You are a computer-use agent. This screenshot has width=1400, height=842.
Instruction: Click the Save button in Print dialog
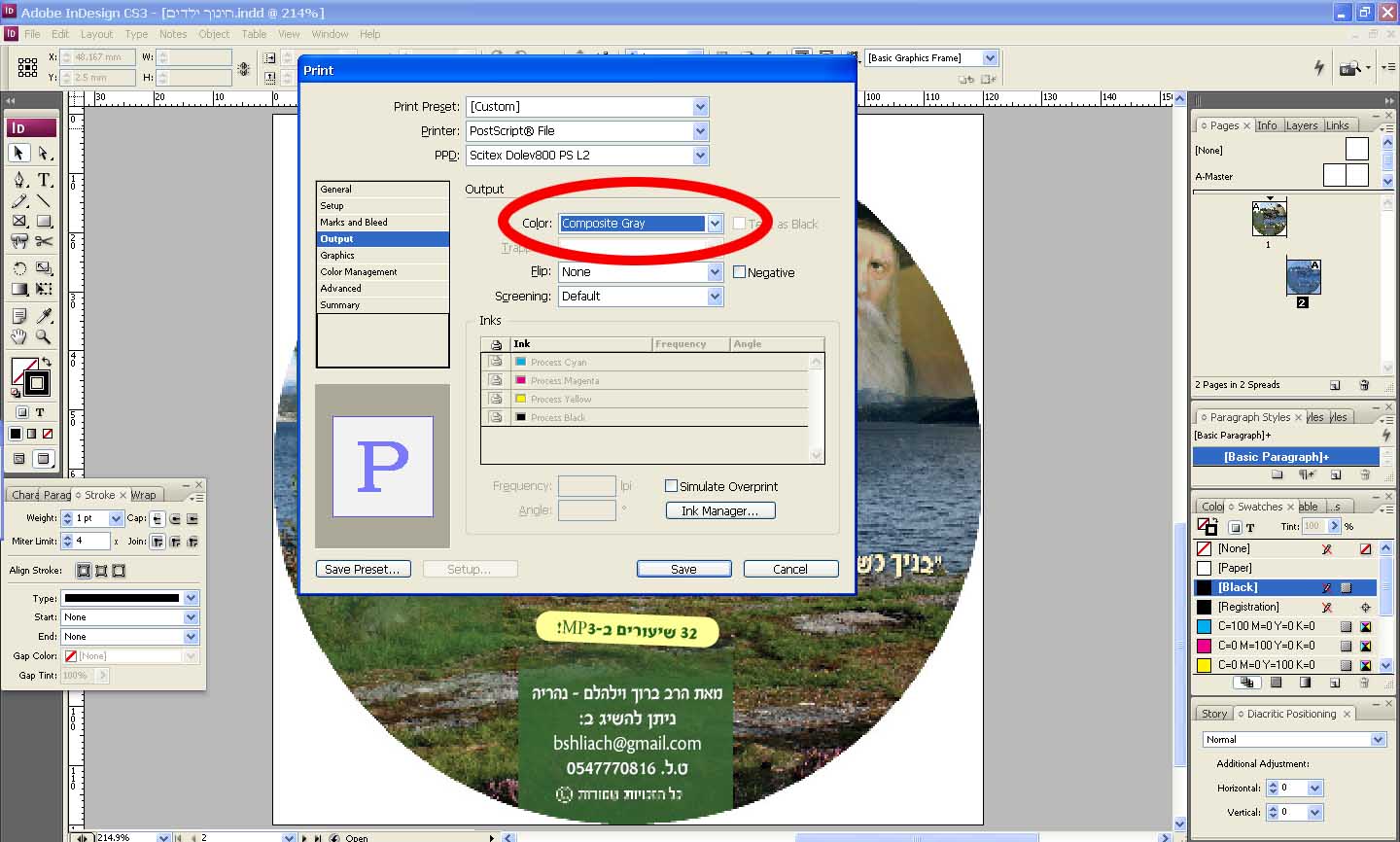[683, 570]
